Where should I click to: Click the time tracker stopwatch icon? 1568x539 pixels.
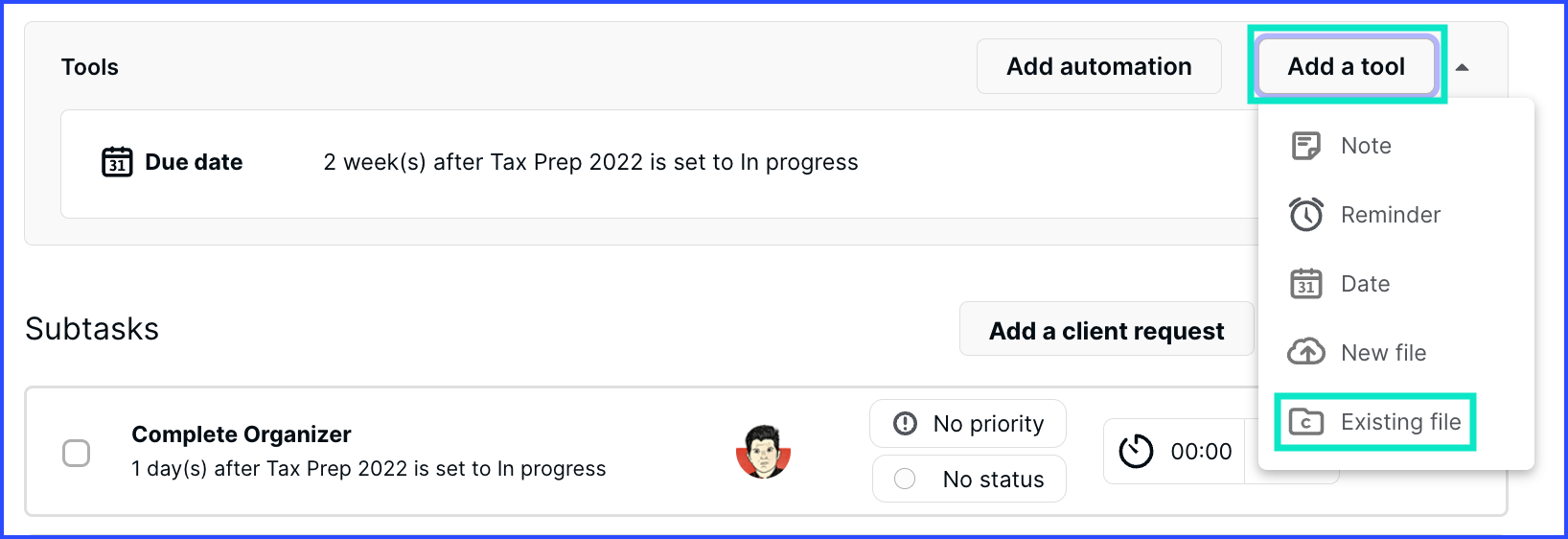tap(1136, 451)
